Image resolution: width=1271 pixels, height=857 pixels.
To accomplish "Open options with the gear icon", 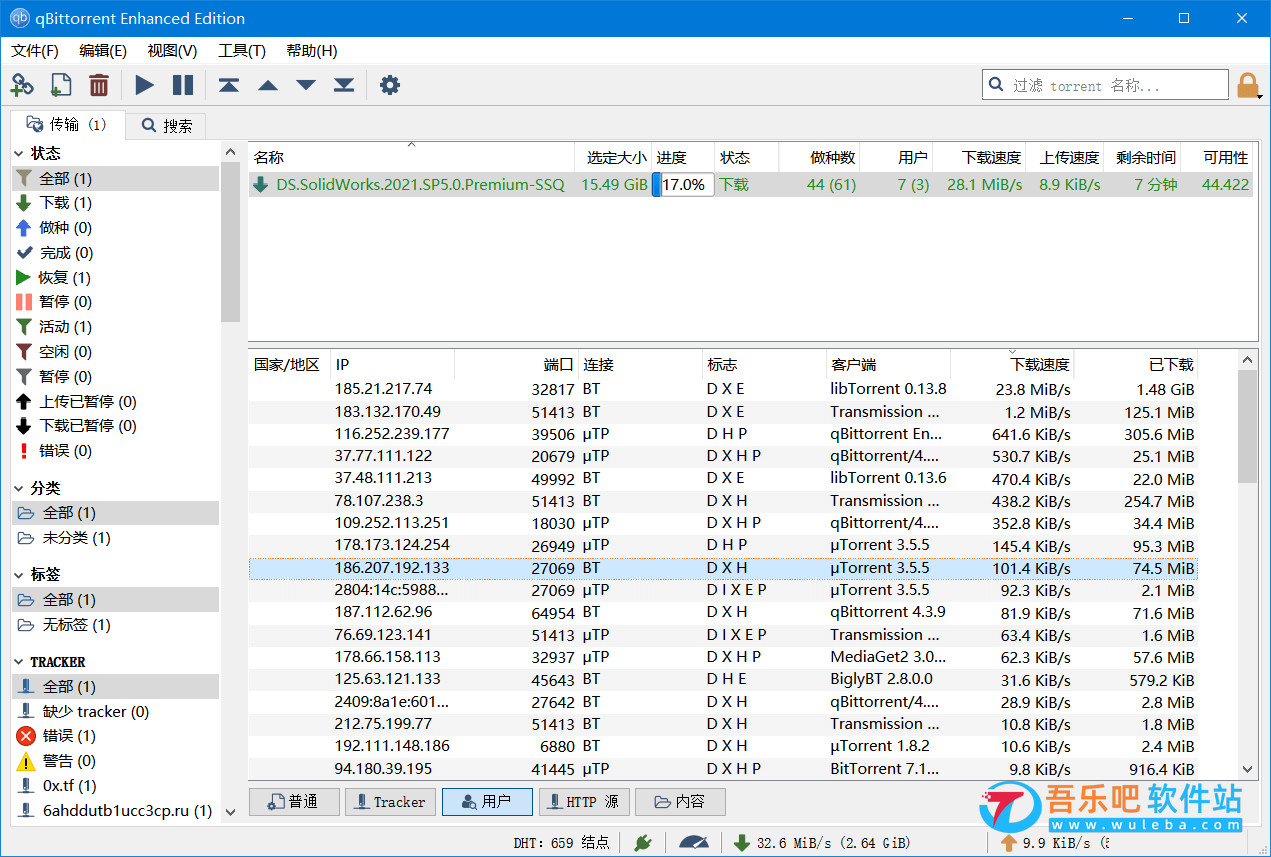I will 390,85.
